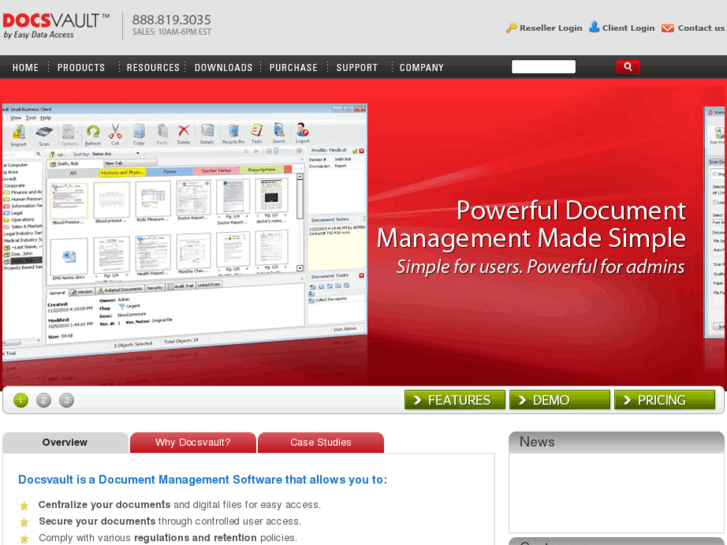This screenshot has height=545, width=727.
Task: Click the Docsvault Document Management Software heading
Action: click(202, 480)
